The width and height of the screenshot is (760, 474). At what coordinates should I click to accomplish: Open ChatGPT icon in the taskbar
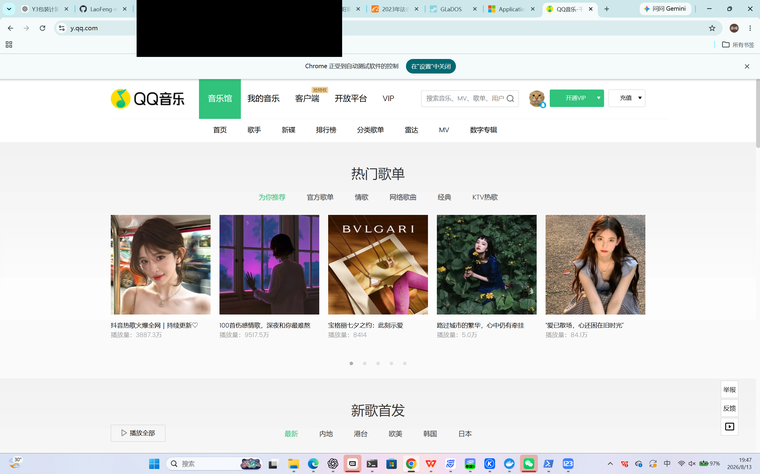tap(332, 464)
